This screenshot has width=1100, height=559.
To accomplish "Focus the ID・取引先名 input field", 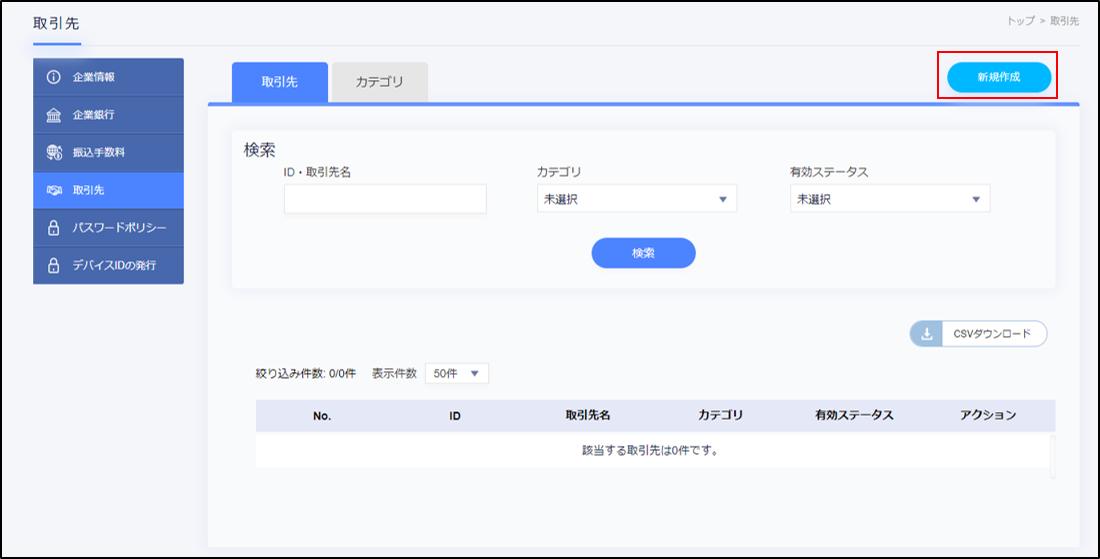I will click(385, 199).
